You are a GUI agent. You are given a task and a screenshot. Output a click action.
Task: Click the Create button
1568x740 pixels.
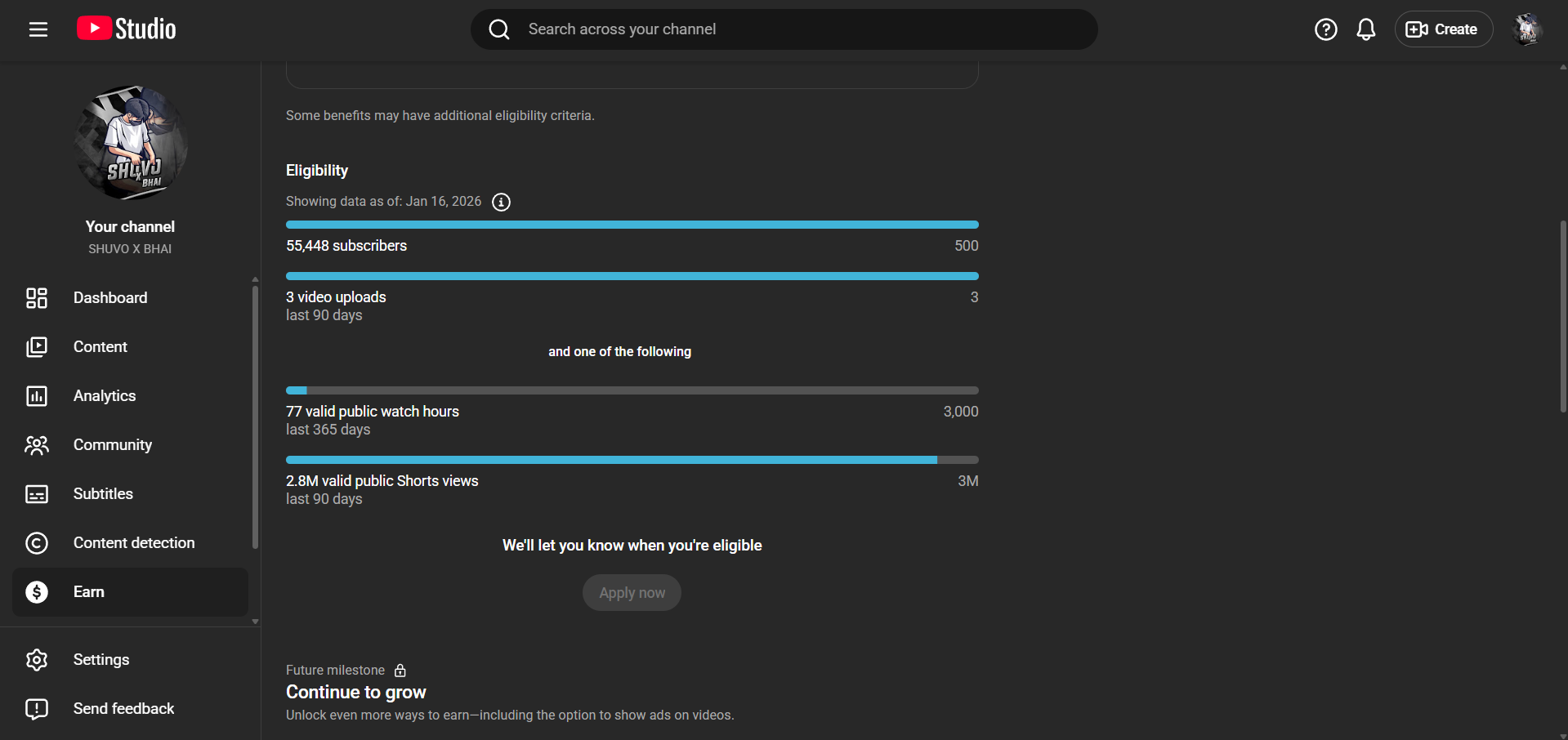pyautogui.click(x=1443, y=29)
